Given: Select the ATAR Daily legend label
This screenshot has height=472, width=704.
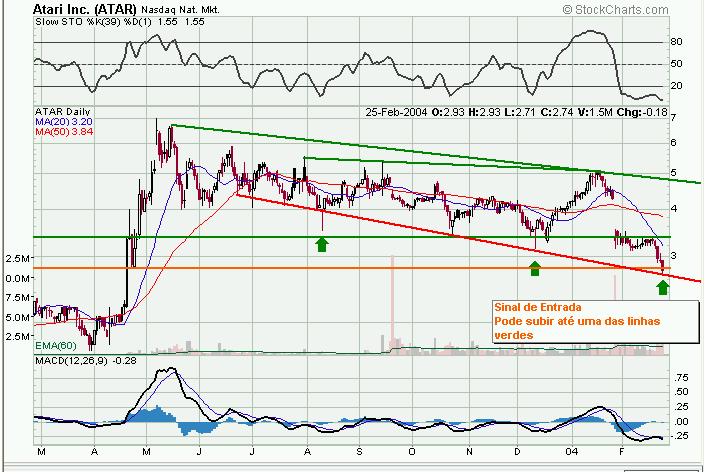Looking at the screenshot, I should 63,112.
